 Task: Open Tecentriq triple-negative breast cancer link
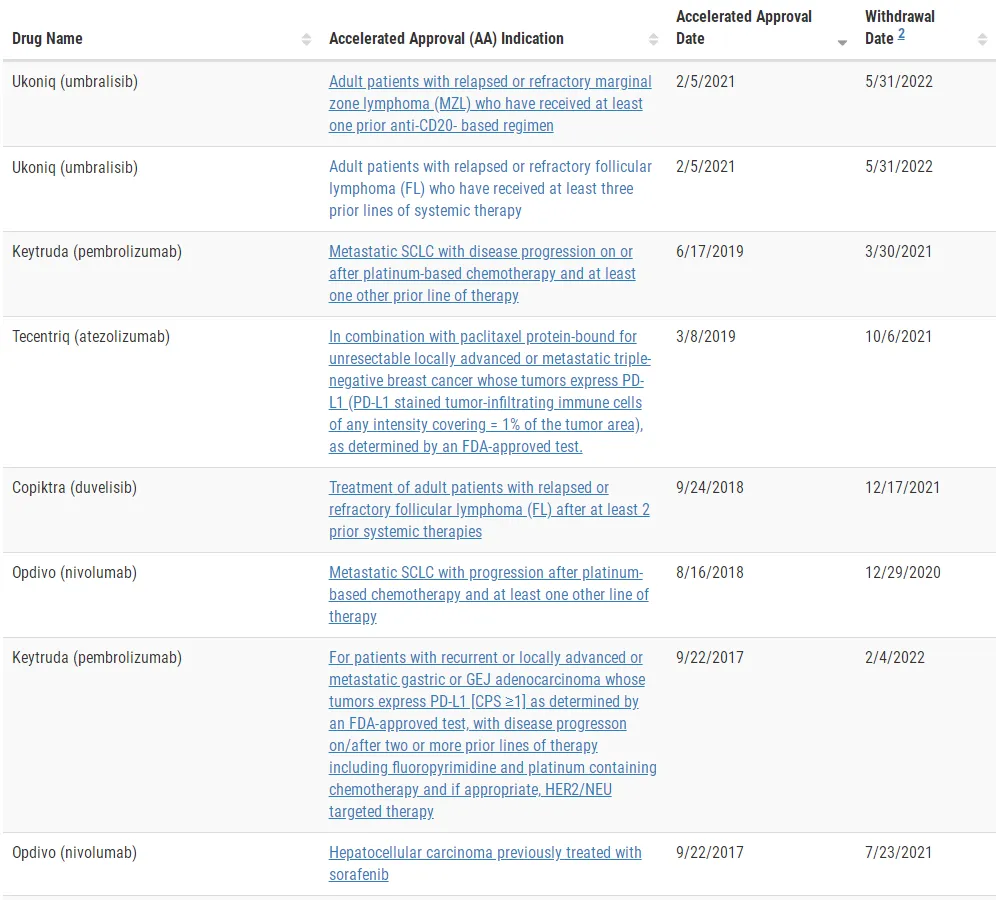tap(490, 391)
